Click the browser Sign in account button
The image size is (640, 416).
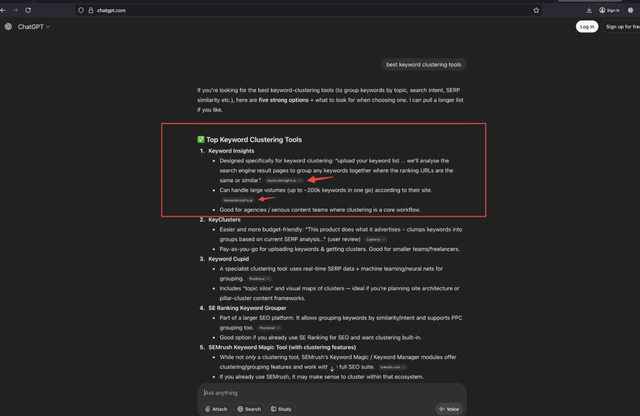(609, 10)
